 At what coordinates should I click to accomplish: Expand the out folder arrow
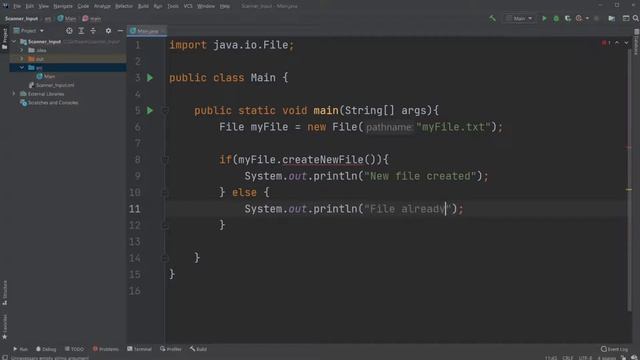[x=22, y=59]
